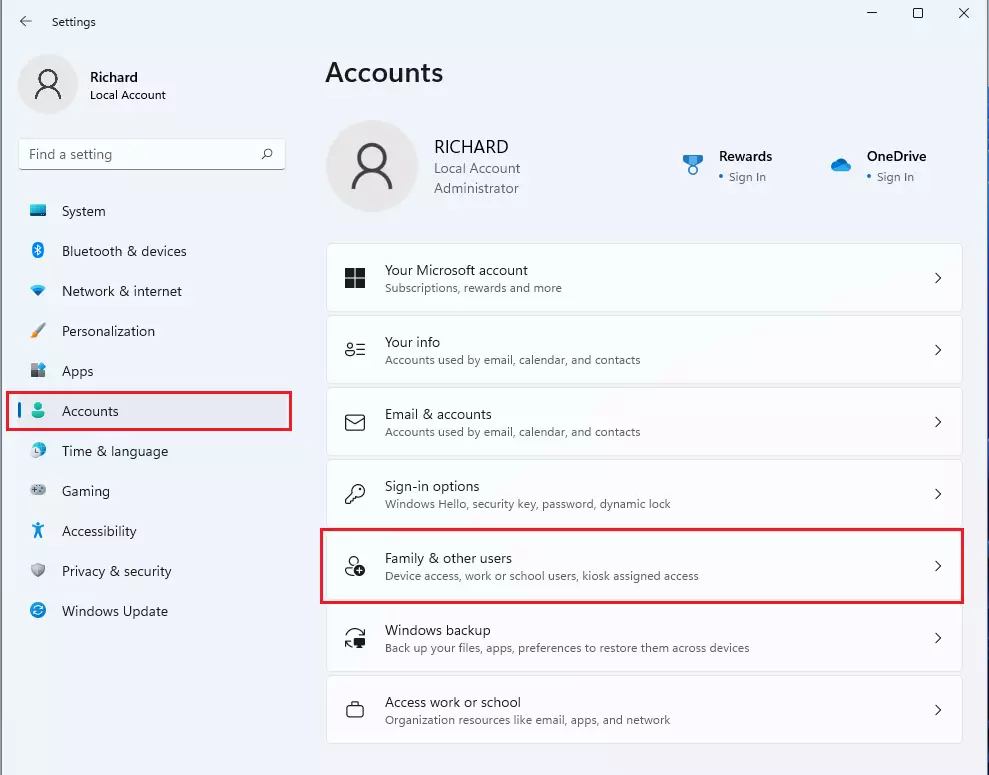Expand the Access work or school chevron

click(x=938, y=709)
